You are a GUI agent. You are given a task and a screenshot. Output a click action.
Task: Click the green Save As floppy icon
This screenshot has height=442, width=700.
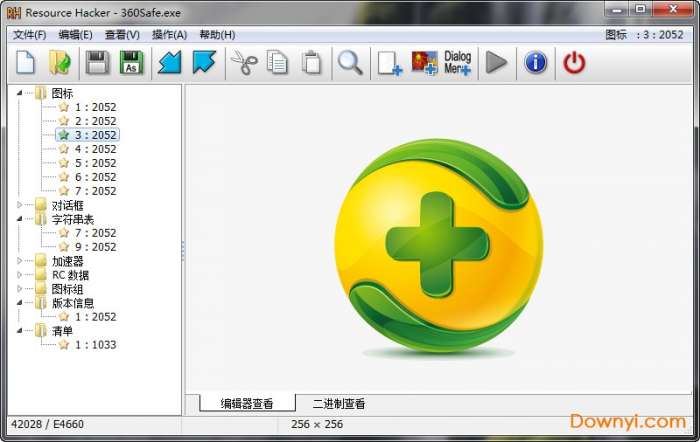131,62
